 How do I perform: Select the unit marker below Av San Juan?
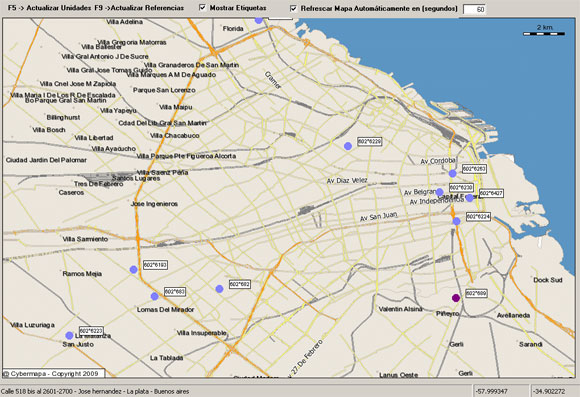coord(456,221)
